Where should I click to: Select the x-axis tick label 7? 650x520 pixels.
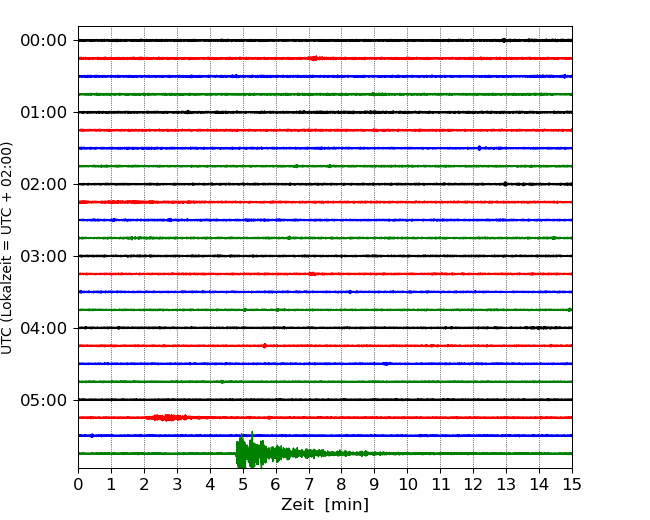(309, 484)
